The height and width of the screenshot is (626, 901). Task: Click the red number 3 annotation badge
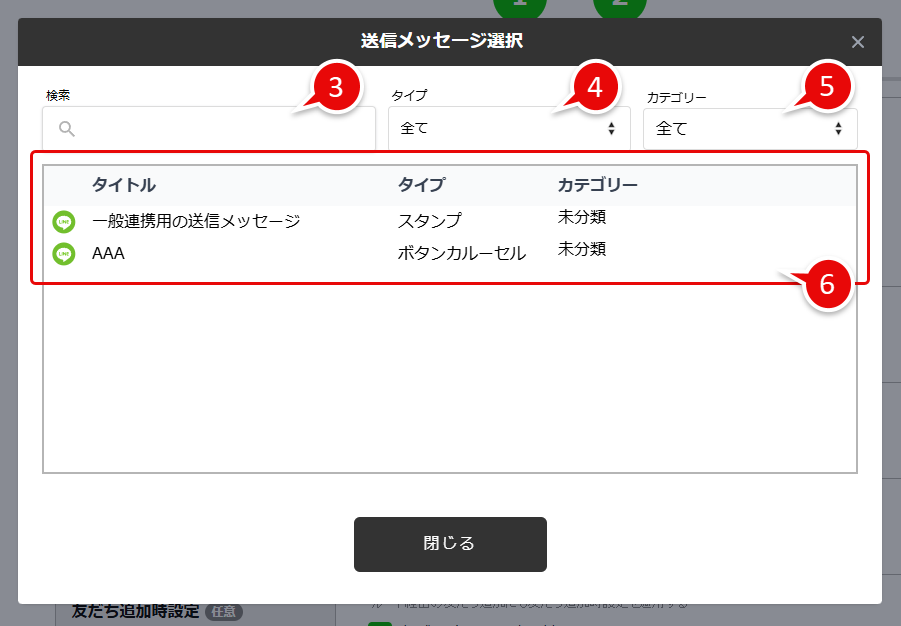[336, 87]
